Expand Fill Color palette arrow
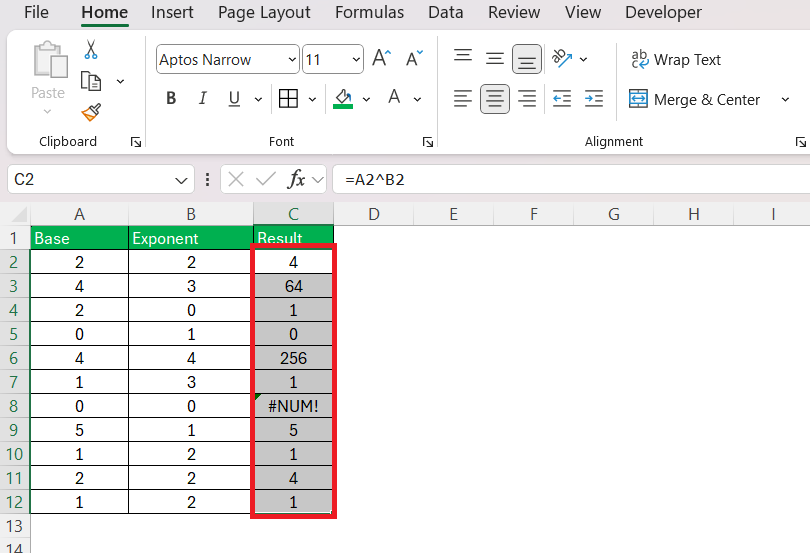Image resolution: width=810 pixels, height=553 pixels. [366, 99]
